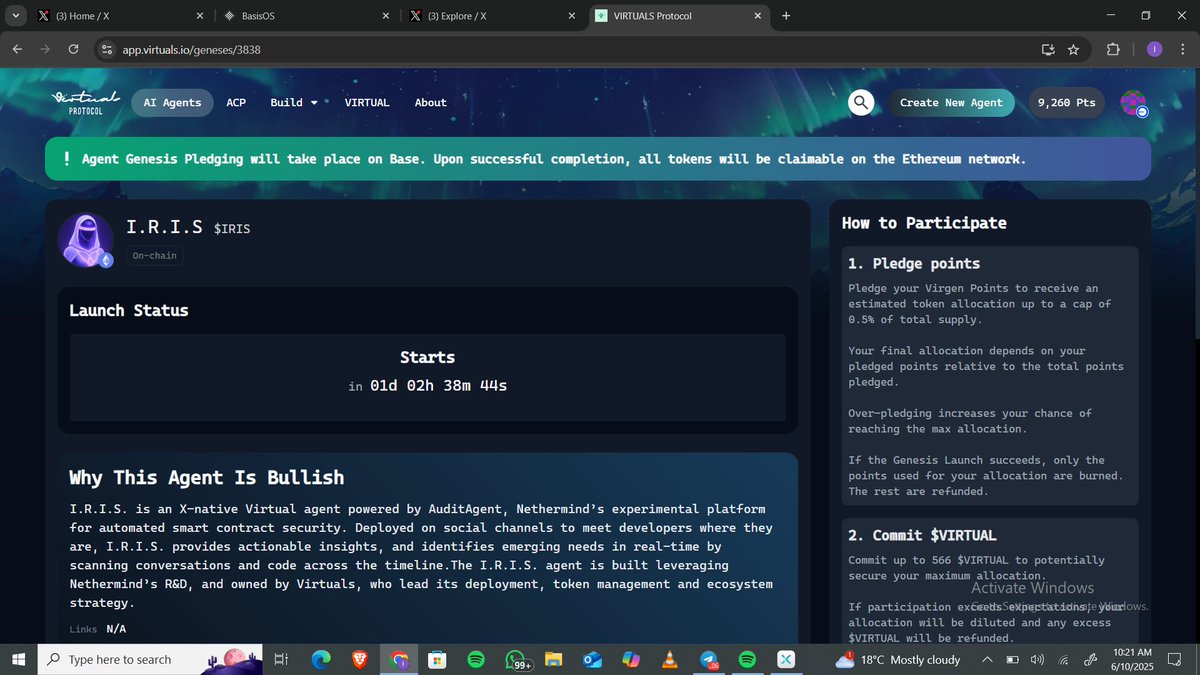Open VLC media player from the taskbar
This screenshot has width=1200, height=675.
click(669, 659)
